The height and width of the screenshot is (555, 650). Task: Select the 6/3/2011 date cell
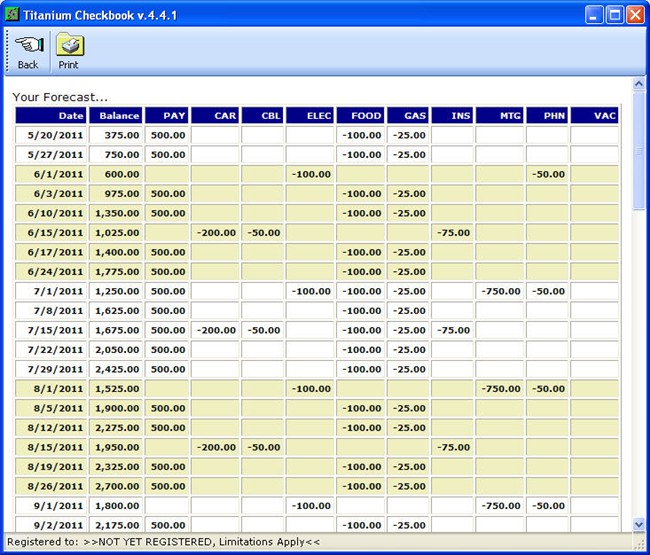tap(51, 194)
